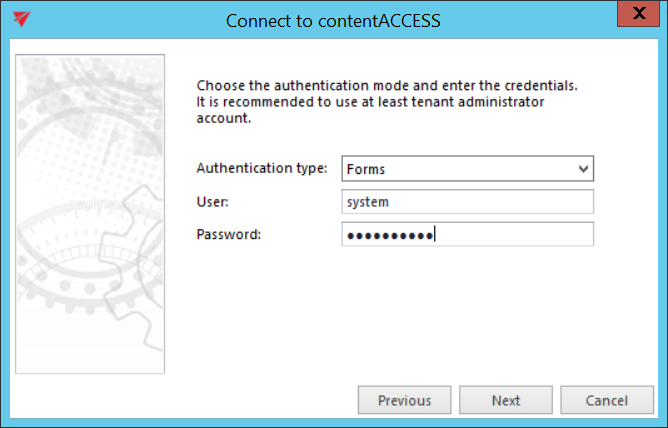Click the masked password dots
The image size is (668, 428).
click(x=388, y=235)
